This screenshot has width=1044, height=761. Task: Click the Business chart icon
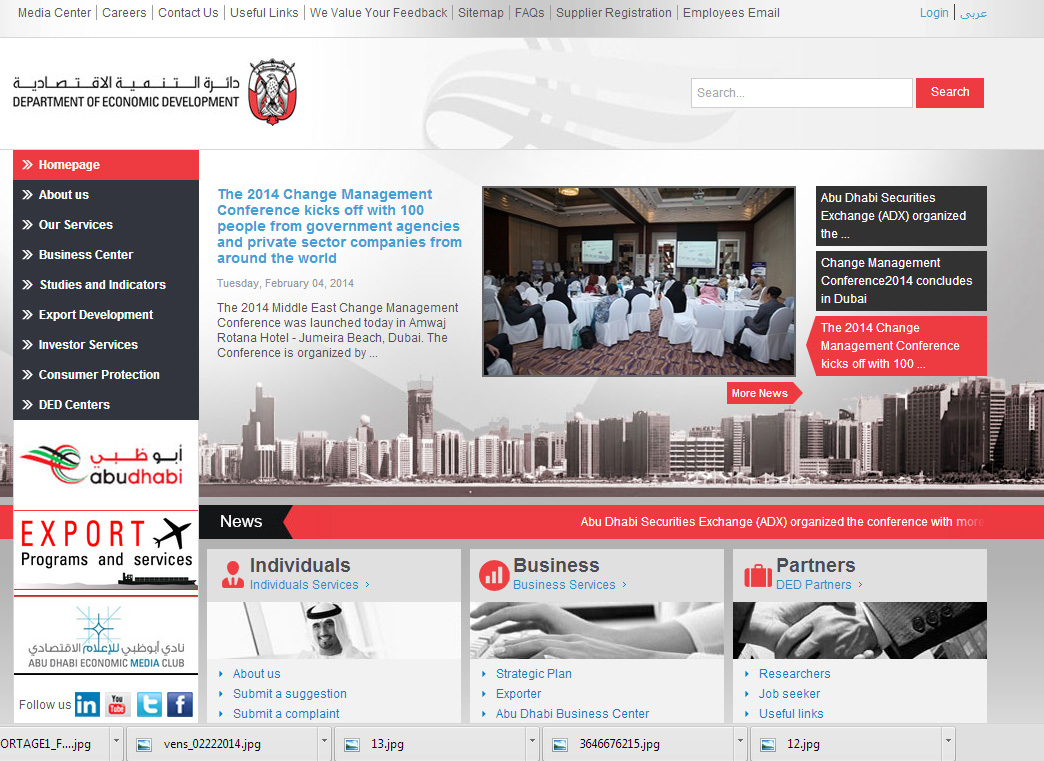494,574
